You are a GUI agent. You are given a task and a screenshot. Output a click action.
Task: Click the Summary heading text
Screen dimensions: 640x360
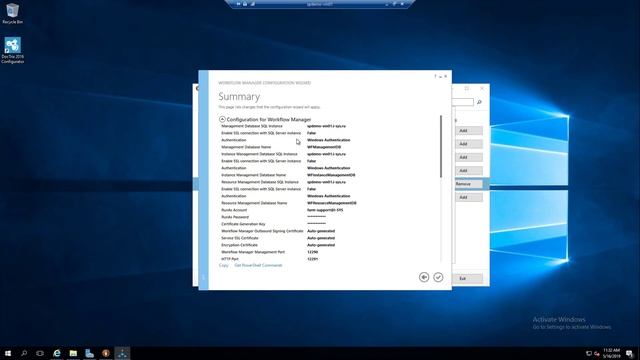239,97
